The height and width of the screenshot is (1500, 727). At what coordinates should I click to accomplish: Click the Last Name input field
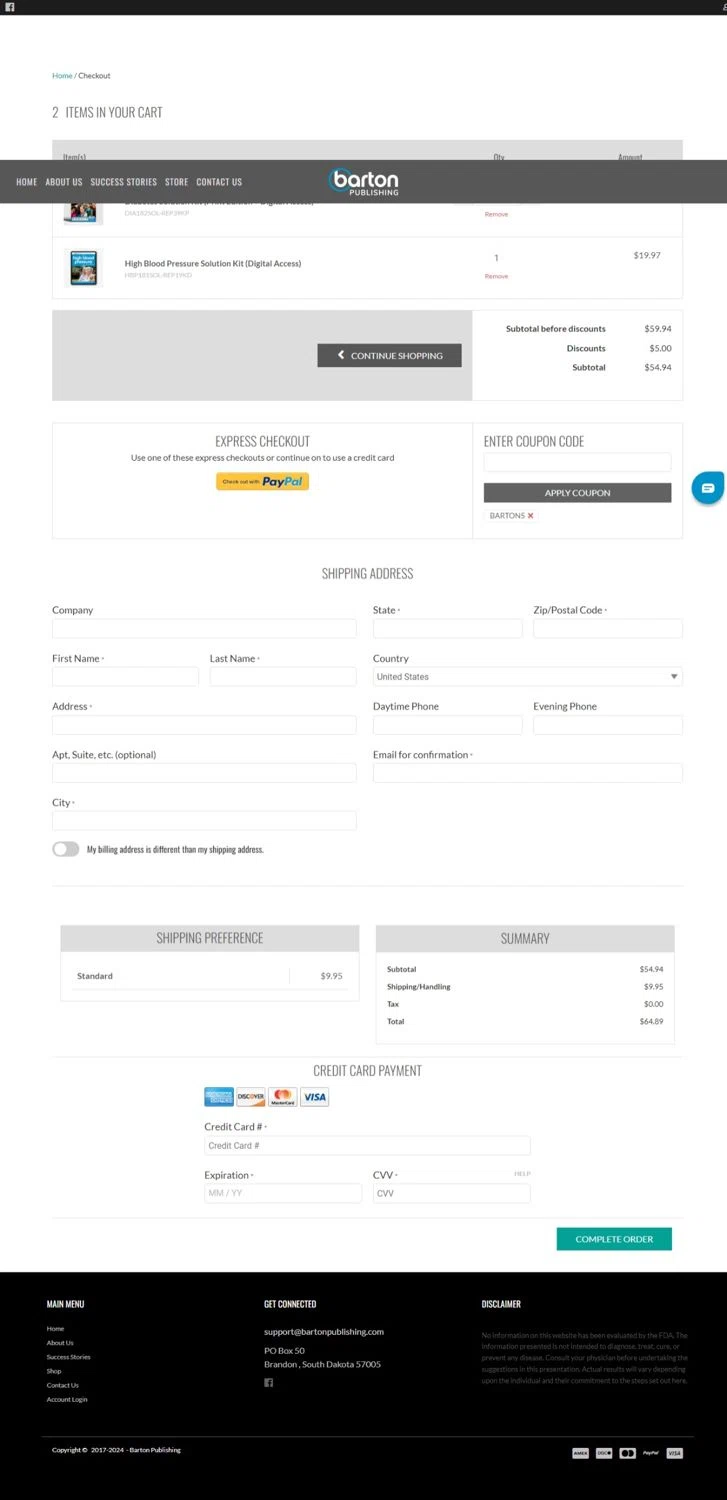(283, 677)
